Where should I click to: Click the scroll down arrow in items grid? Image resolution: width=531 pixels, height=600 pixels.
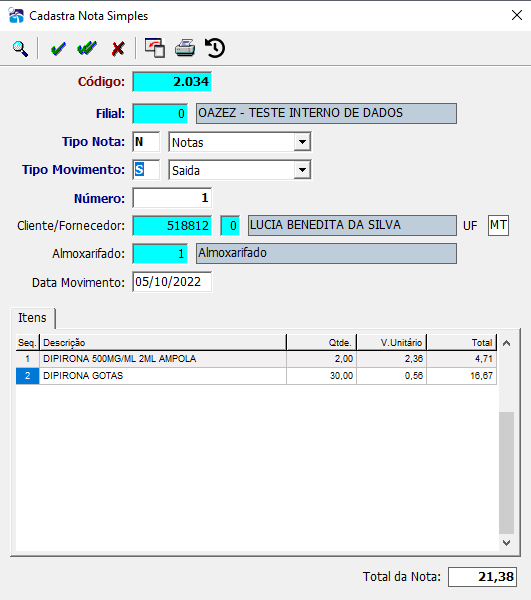507,543
